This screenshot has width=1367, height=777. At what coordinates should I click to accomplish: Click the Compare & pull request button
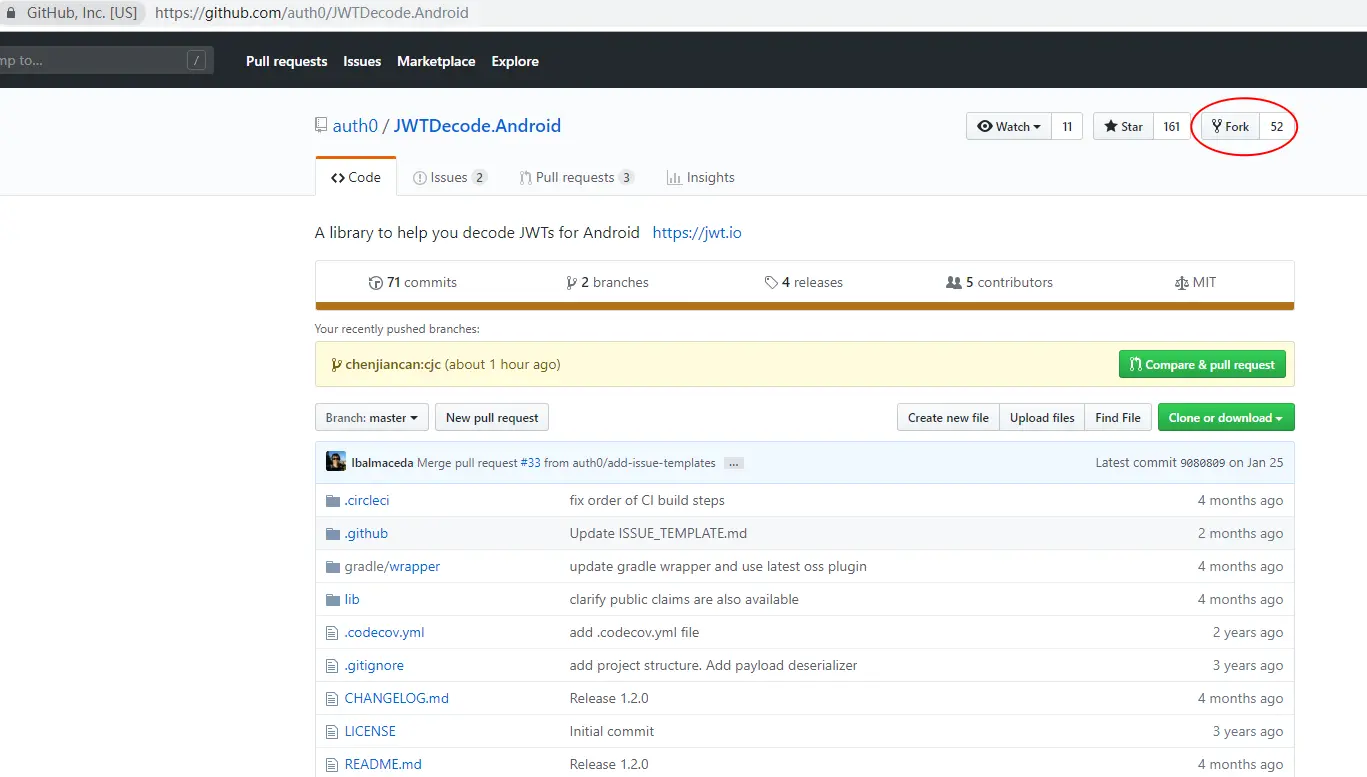1202,364
